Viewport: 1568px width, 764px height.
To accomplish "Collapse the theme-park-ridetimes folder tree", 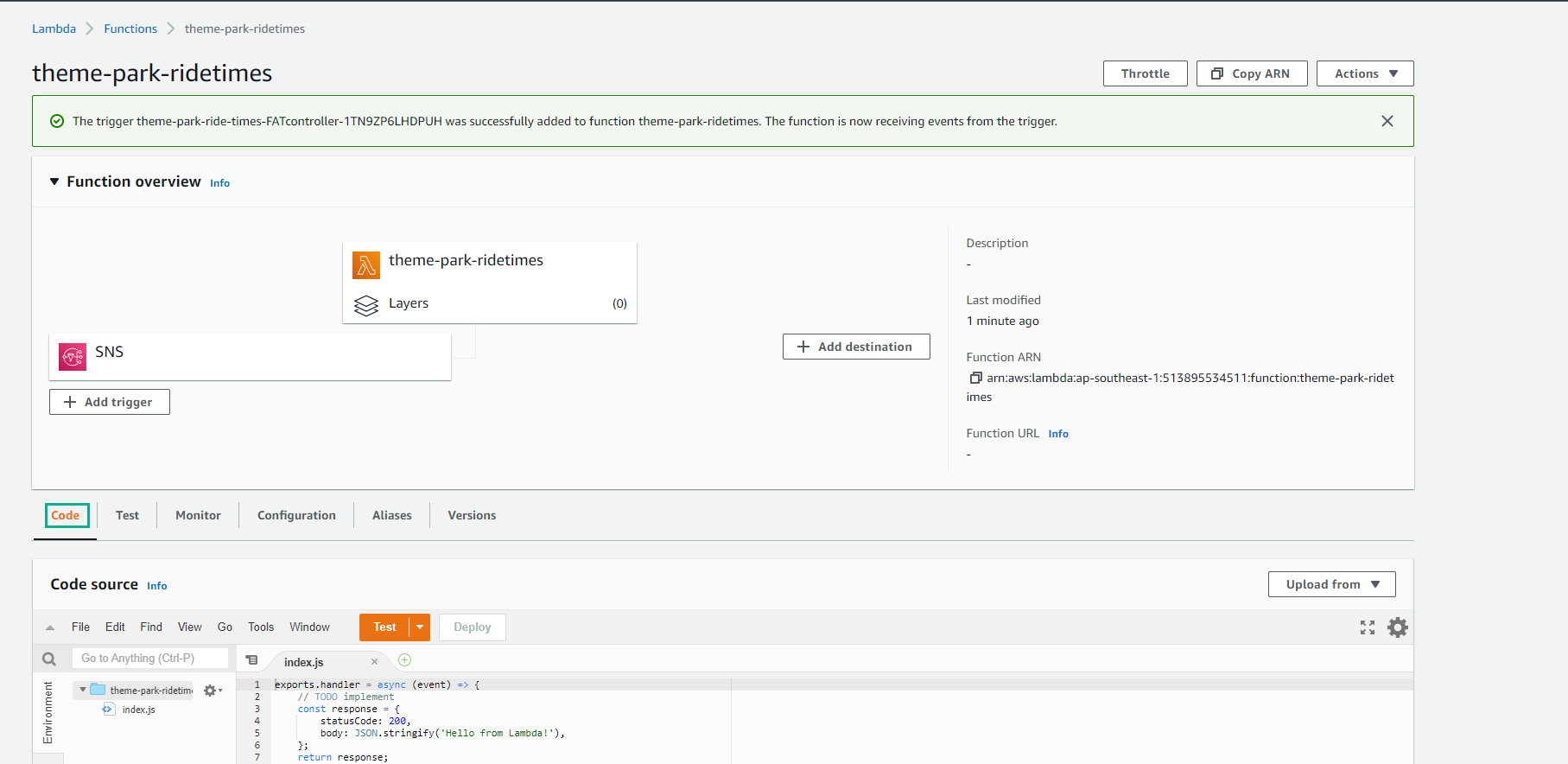I will pyautogui.click(x=83, y=690).
